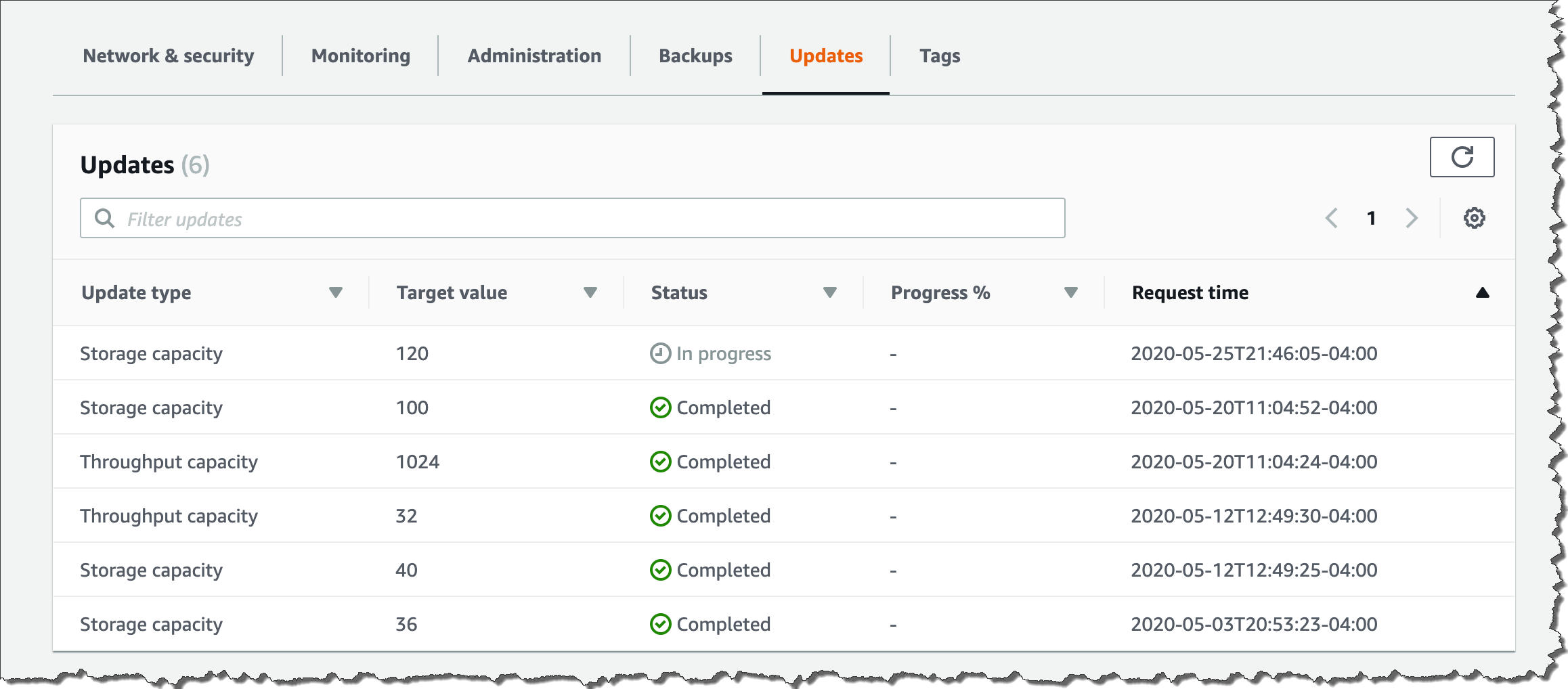This screenshot has height=689, width=1568.
Task: Click the In progress clock icon
Action: coord(660,353)
